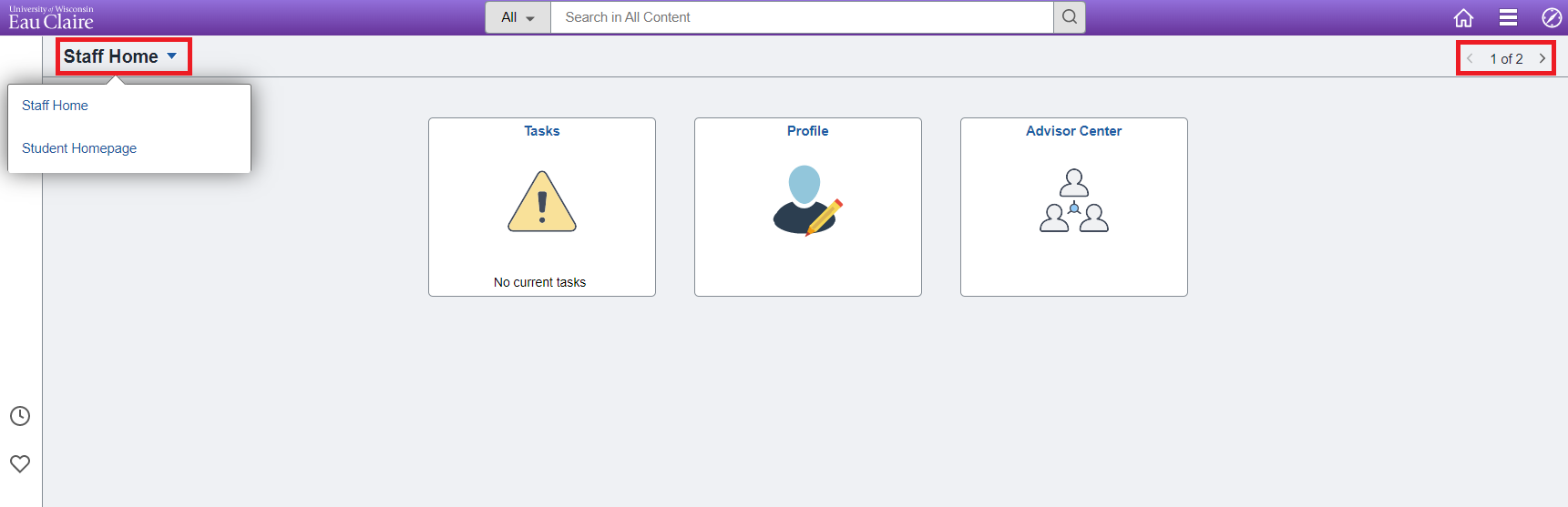Open the Advisor Center tile title
This screenshot has height=507, width=1568.
1074,131
